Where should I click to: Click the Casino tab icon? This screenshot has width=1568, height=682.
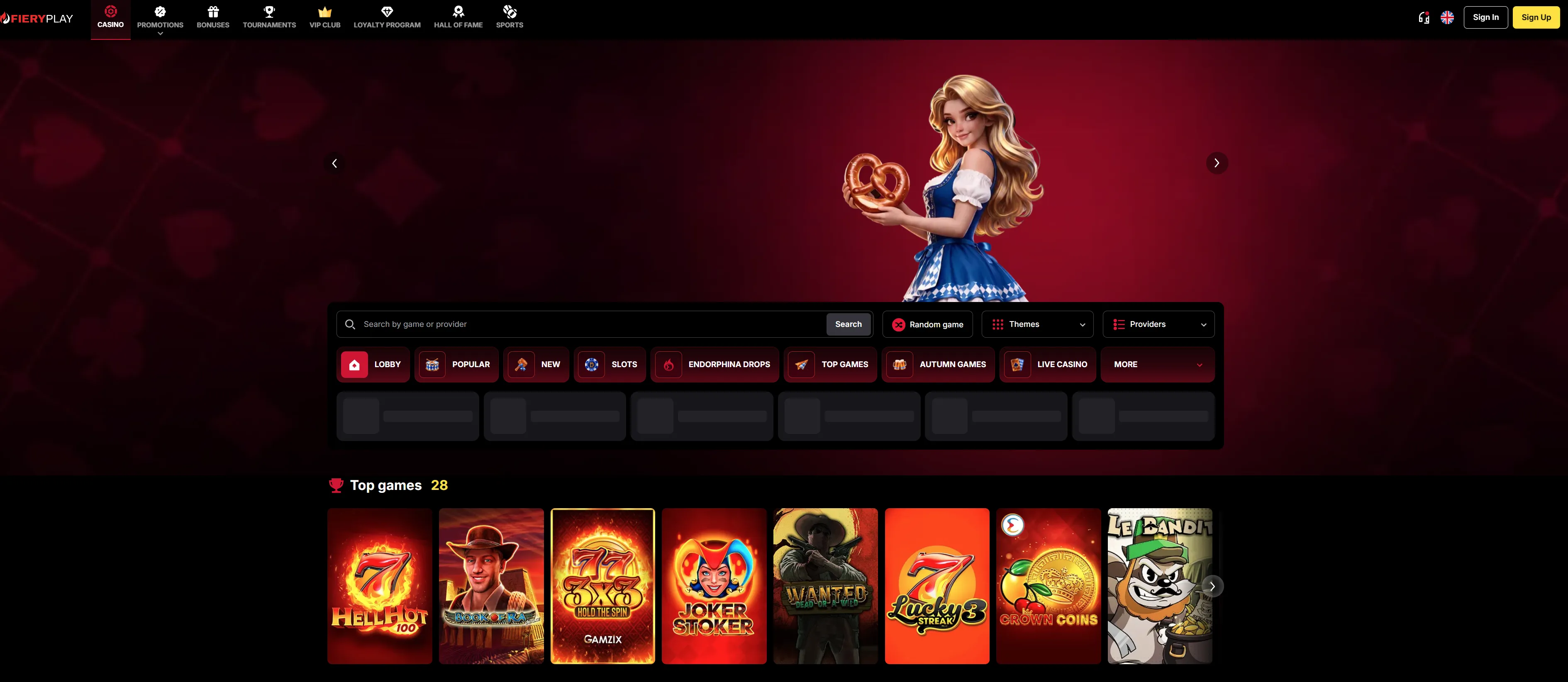click(x=111, y=11)
